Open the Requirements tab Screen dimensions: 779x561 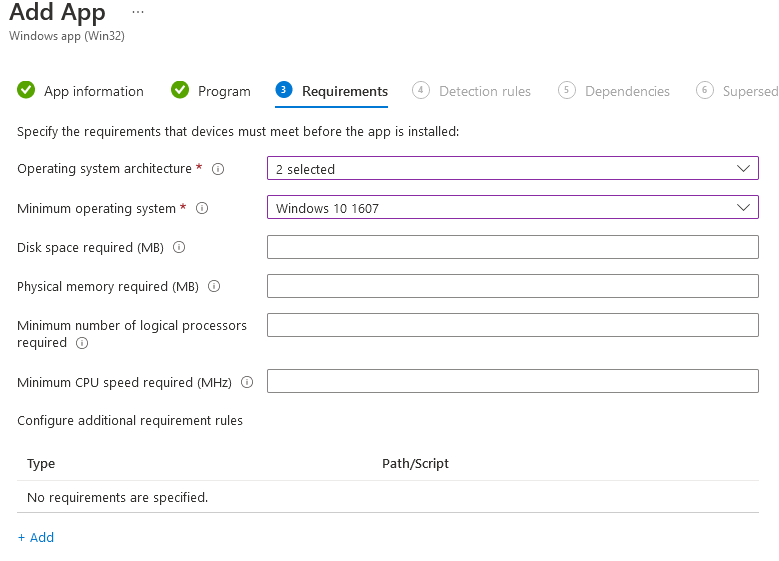[x=331, y=91]
